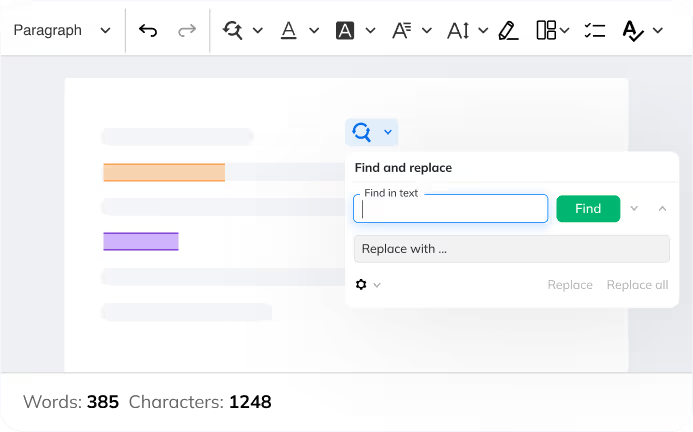Expand the font background color arrow
This screenshot has width=693, height=432.
370,31
